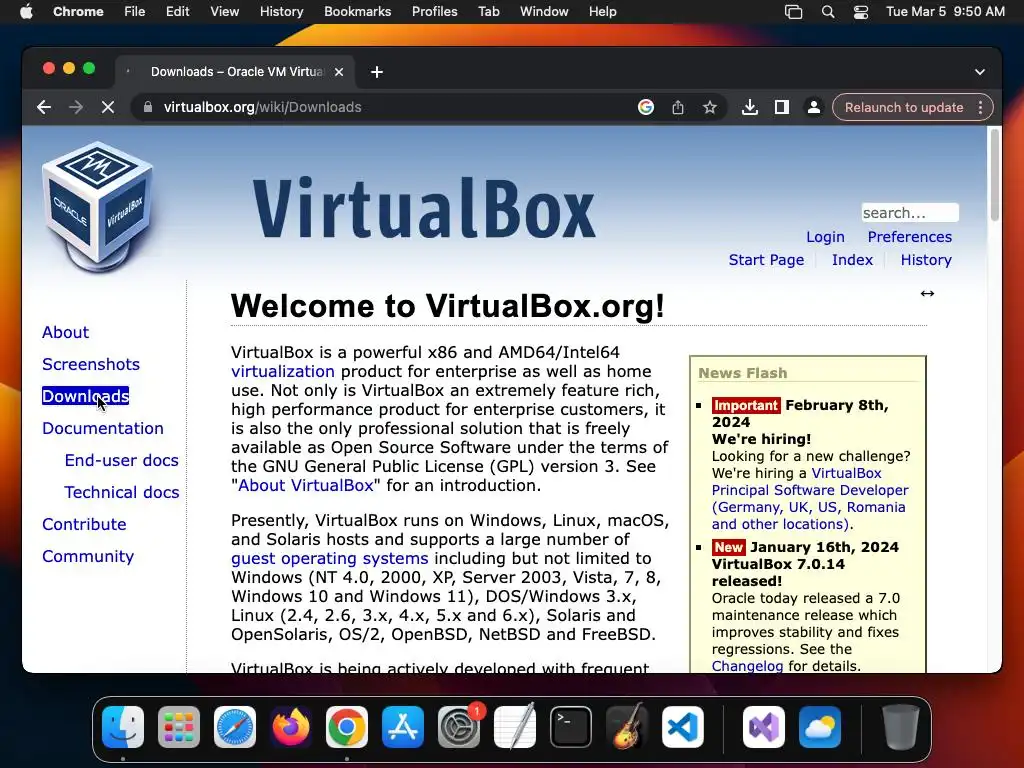Click the Chrome icon in the dock
The width and height of the screenshot is (1024, 768).
pyautogui.click(x=347, y=726)
